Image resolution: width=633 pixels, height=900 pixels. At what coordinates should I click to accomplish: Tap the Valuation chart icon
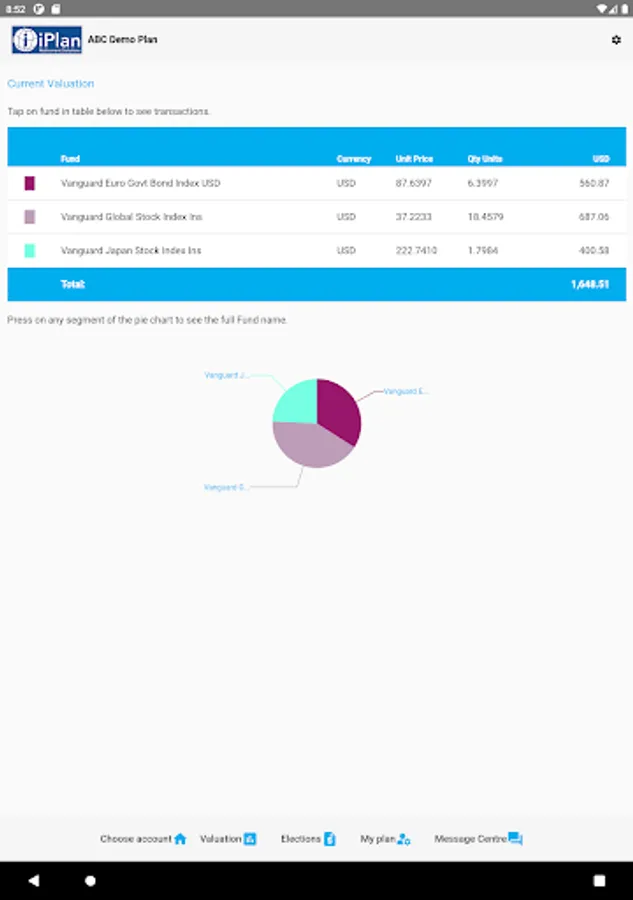250,839
